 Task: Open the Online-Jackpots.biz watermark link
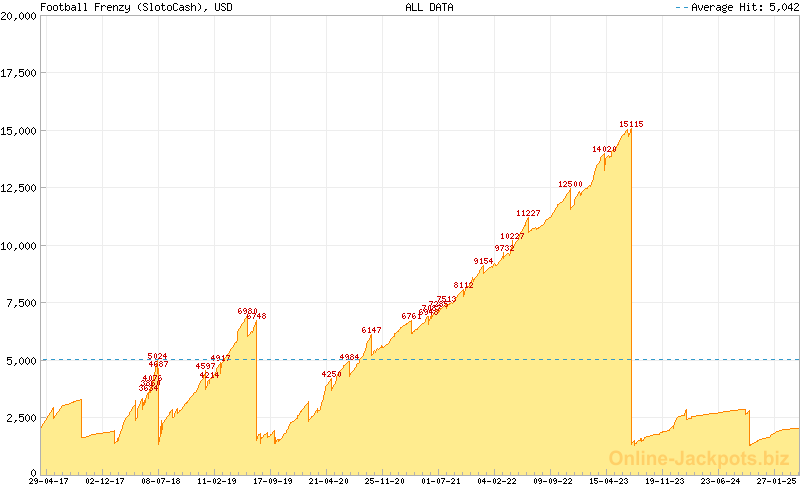coord(692,458)
